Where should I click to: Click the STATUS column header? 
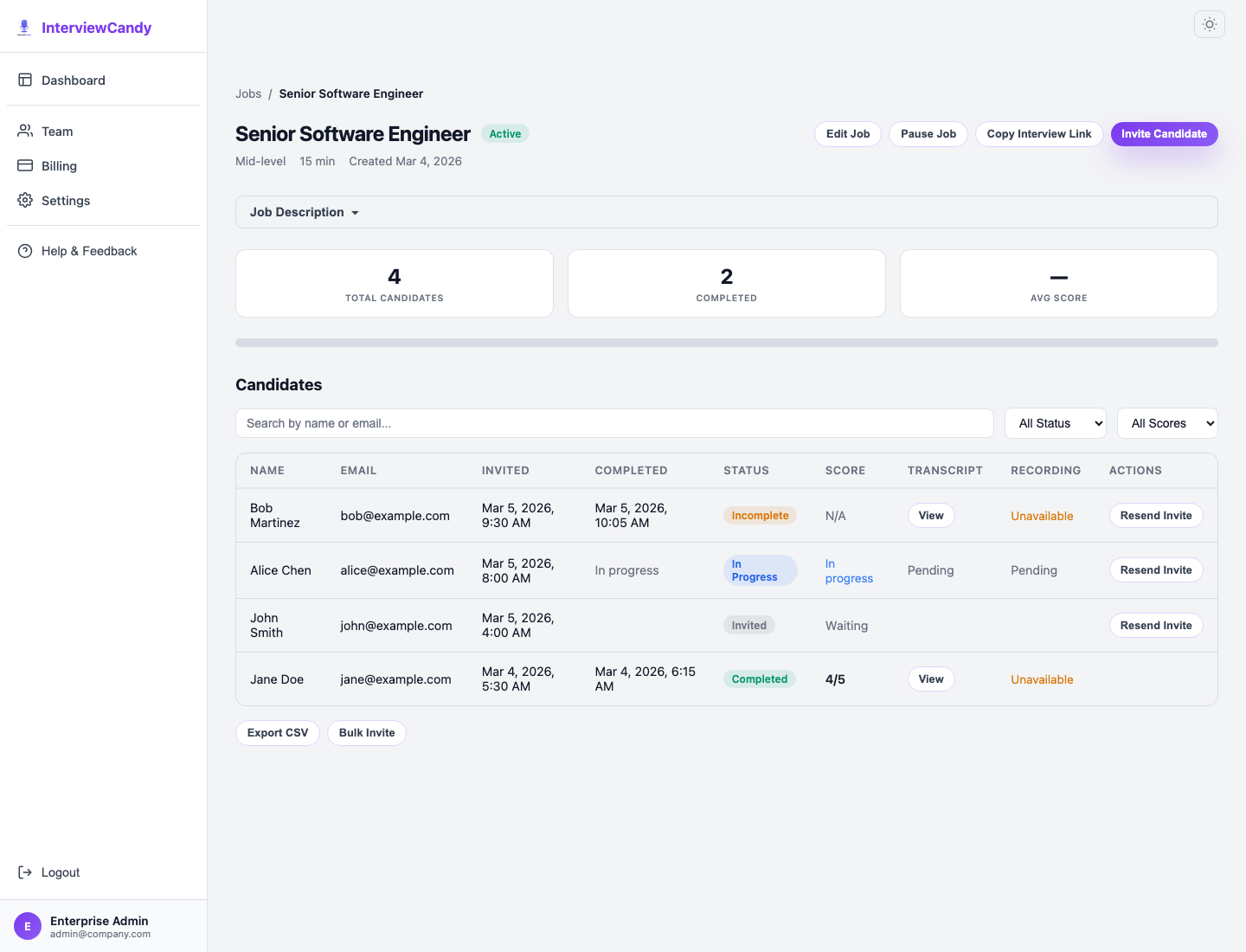pyautogui.click(x=746, y=471)
